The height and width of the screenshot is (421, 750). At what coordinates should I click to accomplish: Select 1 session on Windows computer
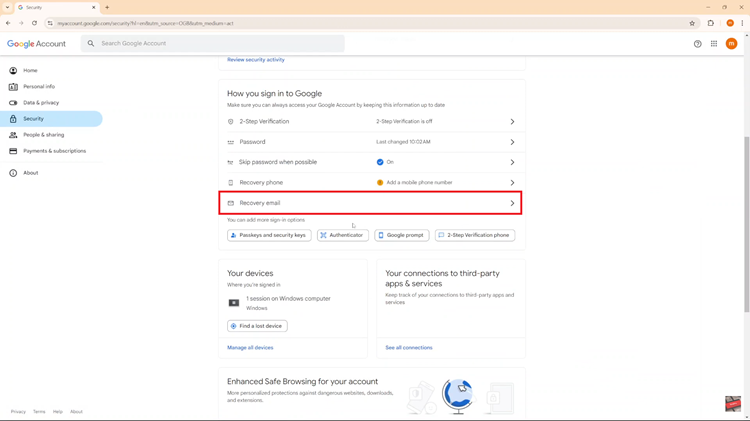point(288,299)
